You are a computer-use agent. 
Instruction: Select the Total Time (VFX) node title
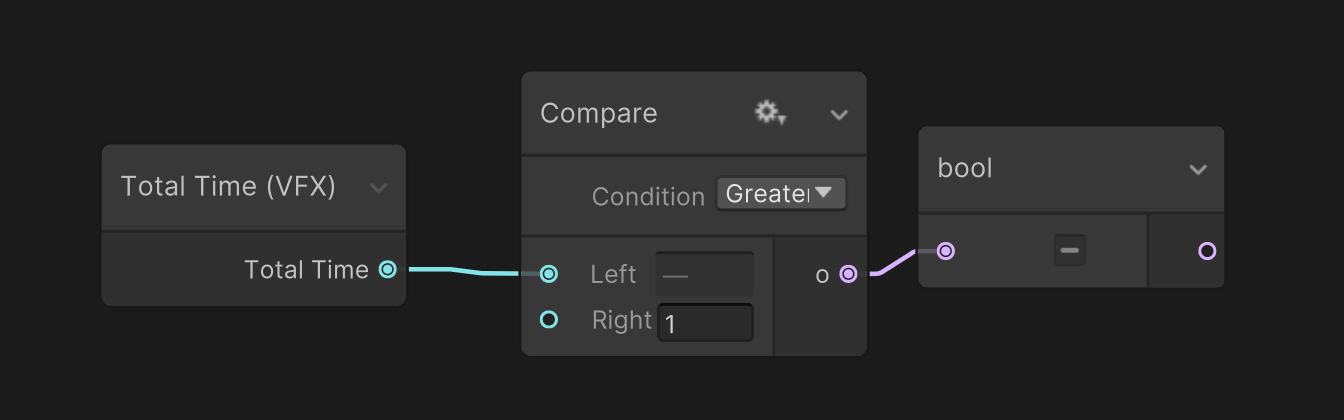[x=228, y=186]
